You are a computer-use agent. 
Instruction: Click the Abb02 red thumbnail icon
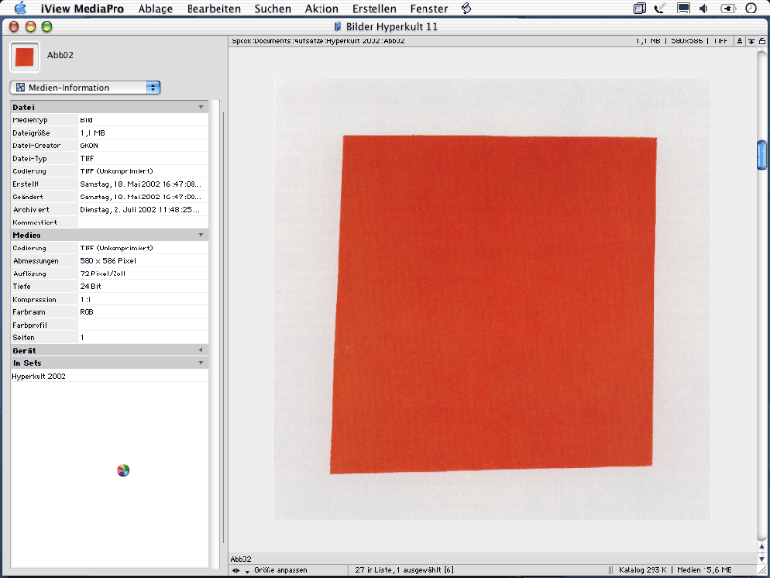tap(25, 56)
